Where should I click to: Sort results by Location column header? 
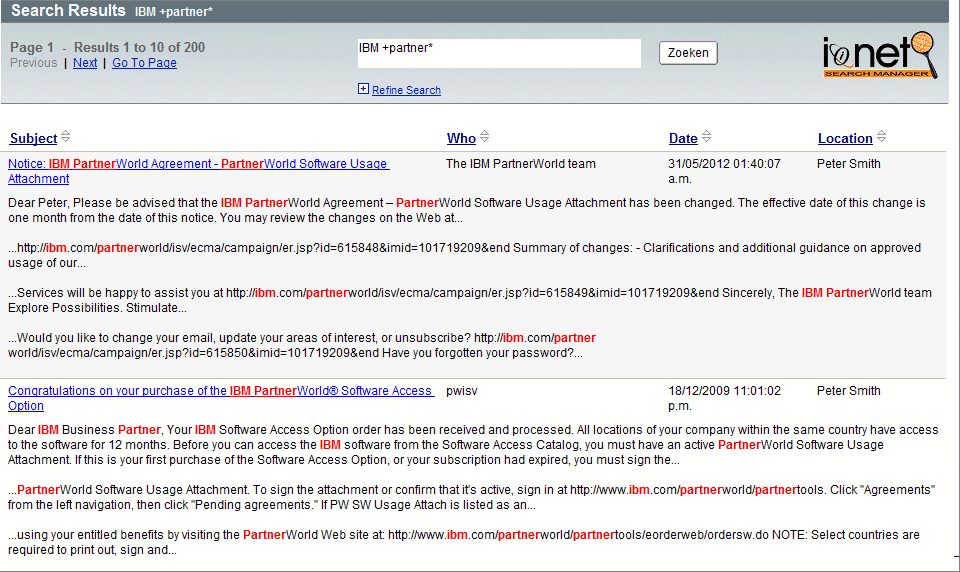[845, 138]
